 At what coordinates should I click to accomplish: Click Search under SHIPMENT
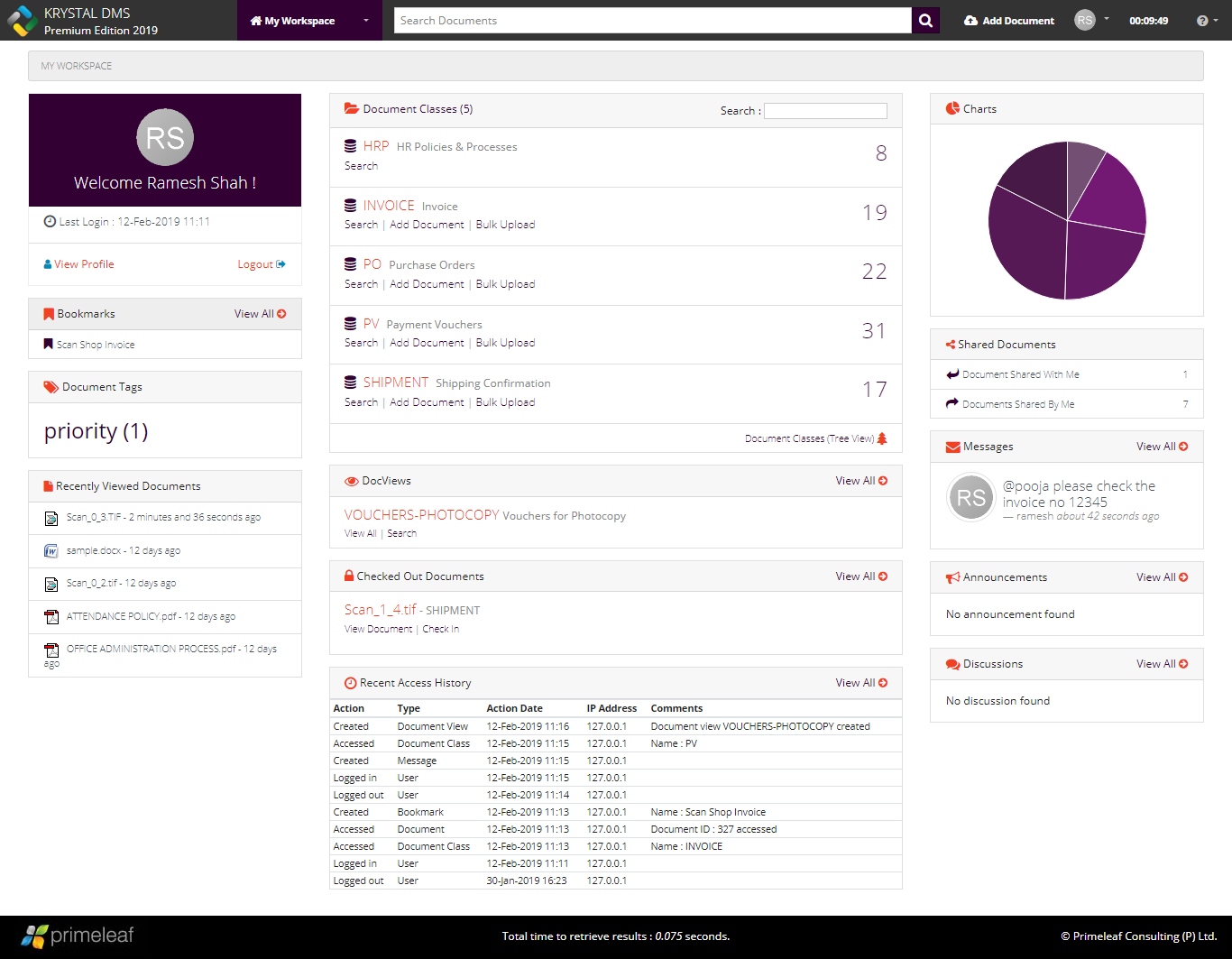coord(361,402)
